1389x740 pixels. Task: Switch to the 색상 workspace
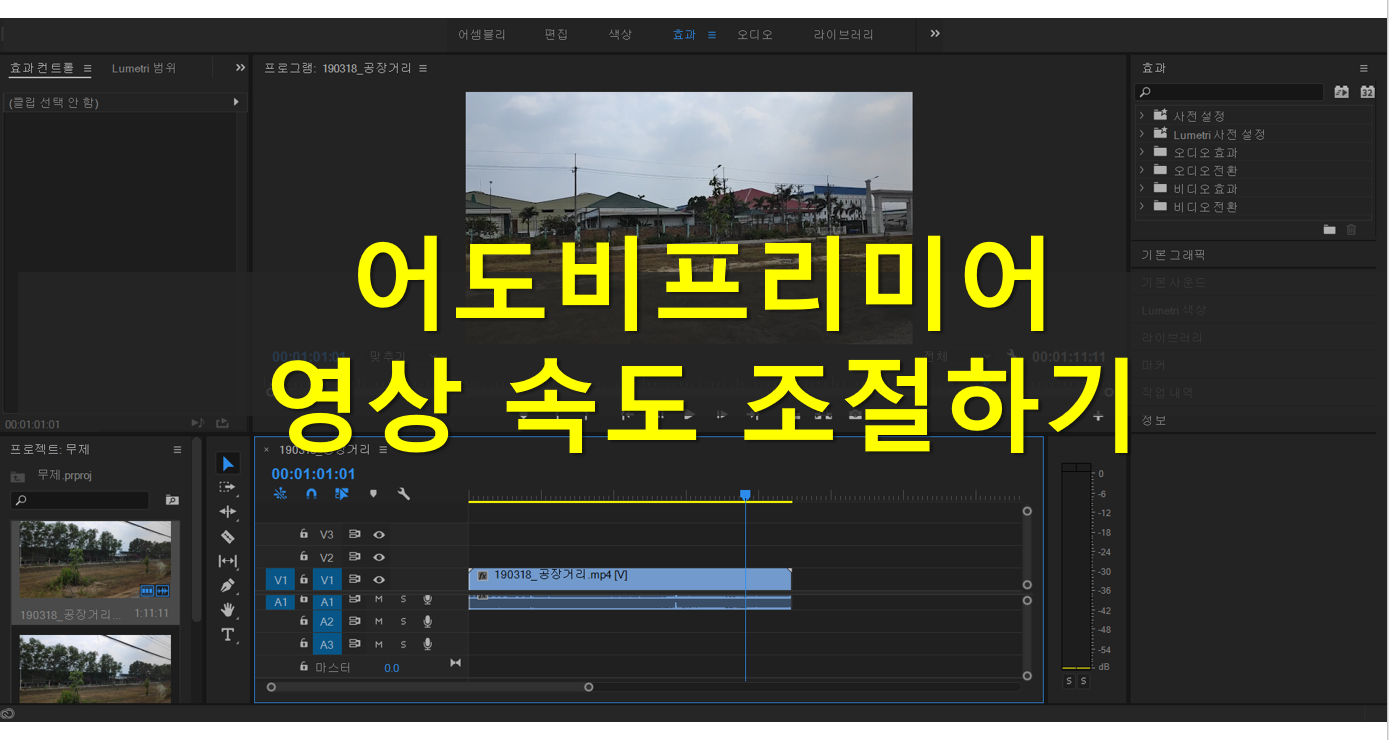pos(620,34)
